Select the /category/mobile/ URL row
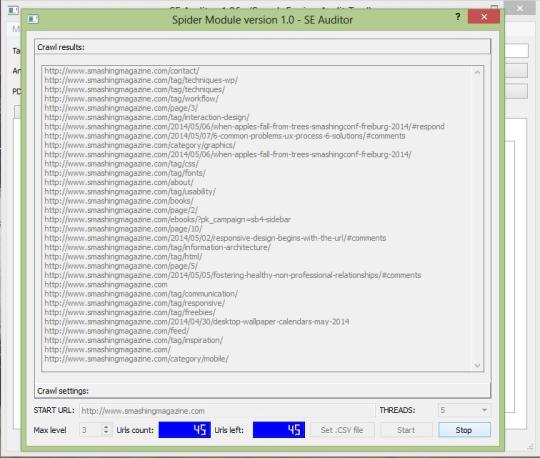 coord(137,359)
